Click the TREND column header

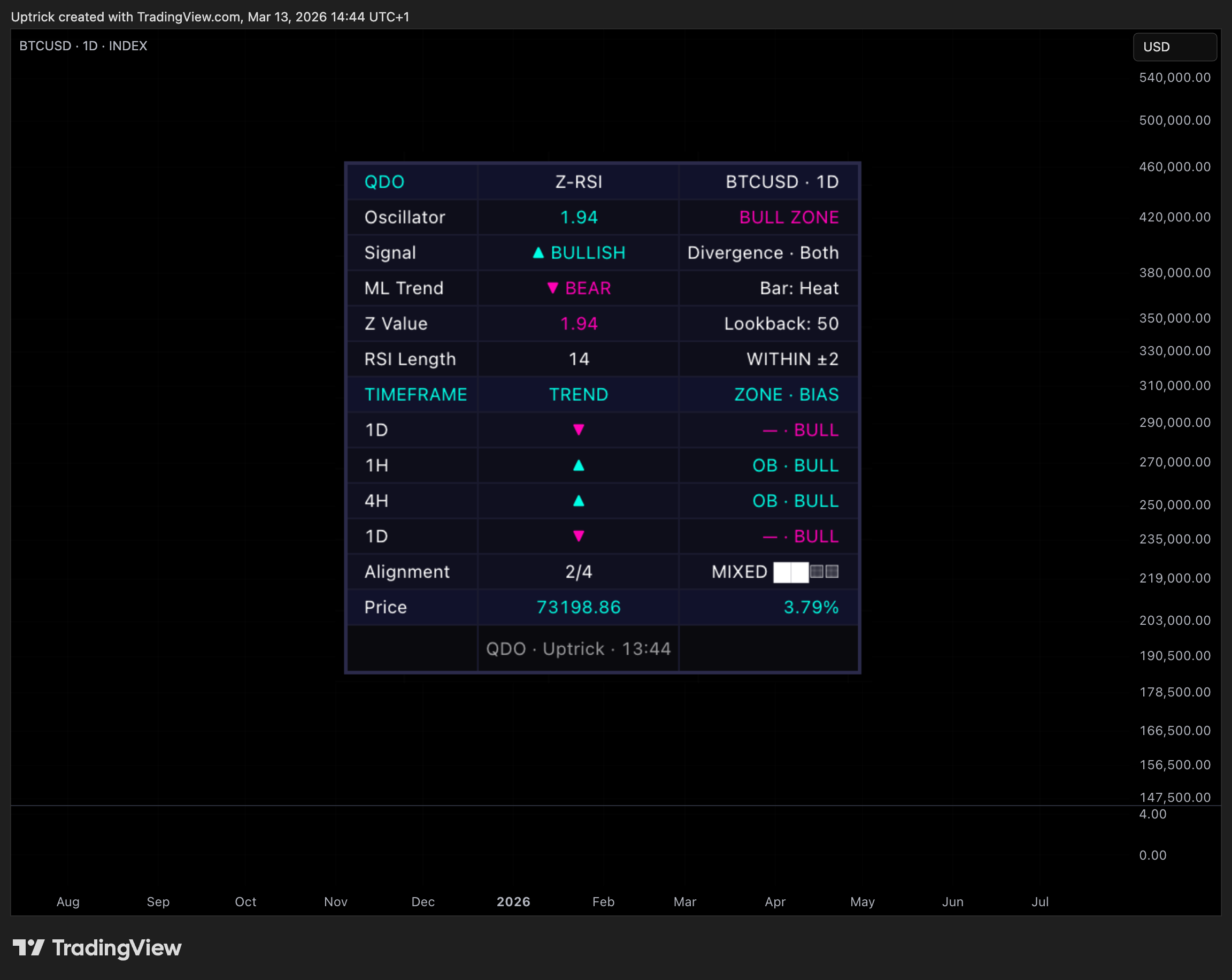pos(579,395)
